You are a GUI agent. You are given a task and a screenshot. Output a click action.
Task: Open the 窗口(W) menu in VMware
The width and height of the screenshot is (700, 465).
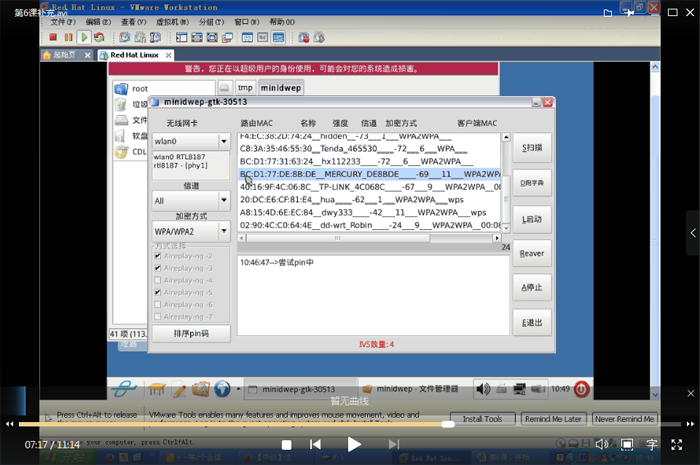tap(246, 21)
